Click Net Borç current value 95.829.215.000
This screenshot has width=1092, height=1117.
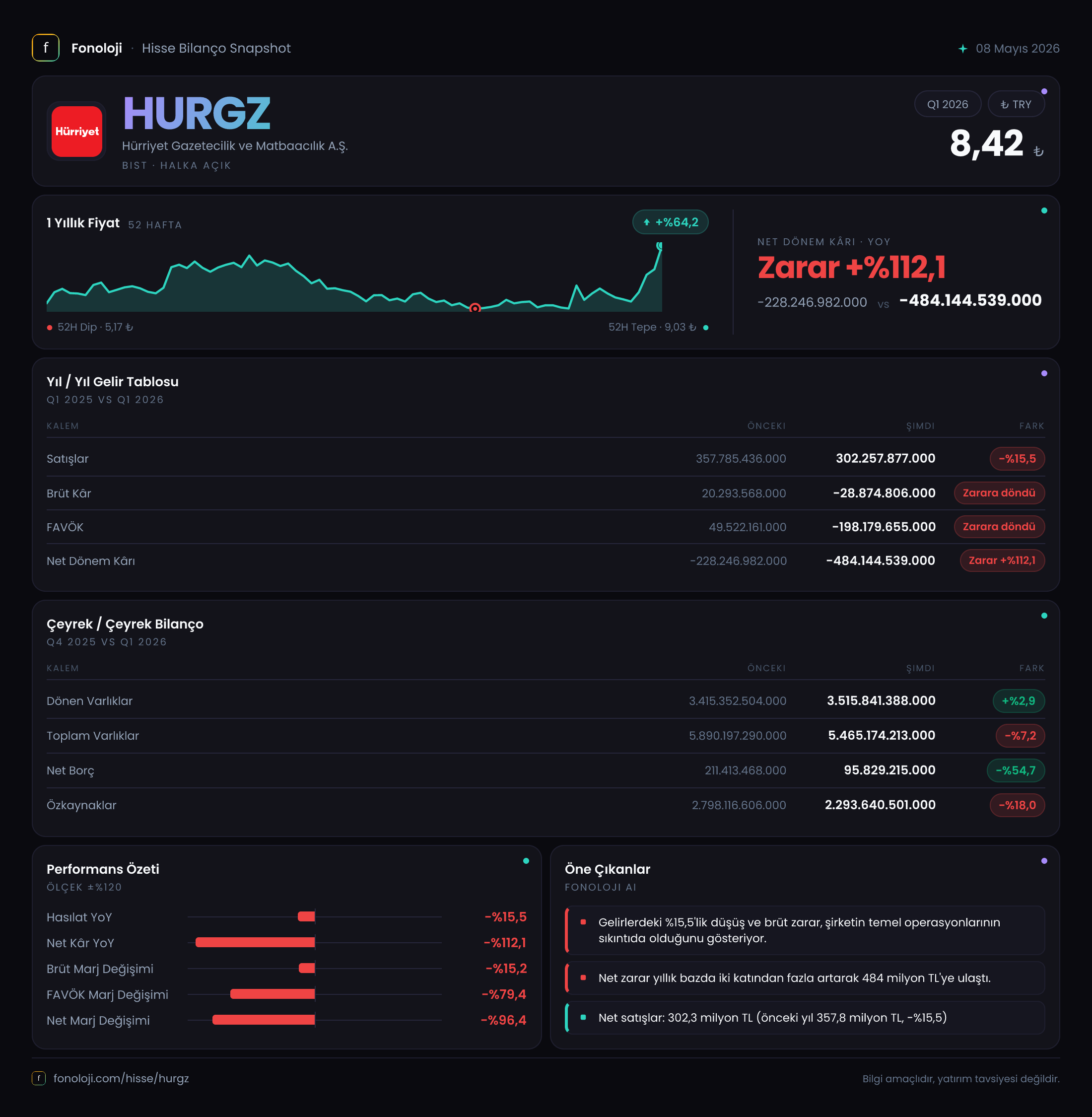pos(889,770)
